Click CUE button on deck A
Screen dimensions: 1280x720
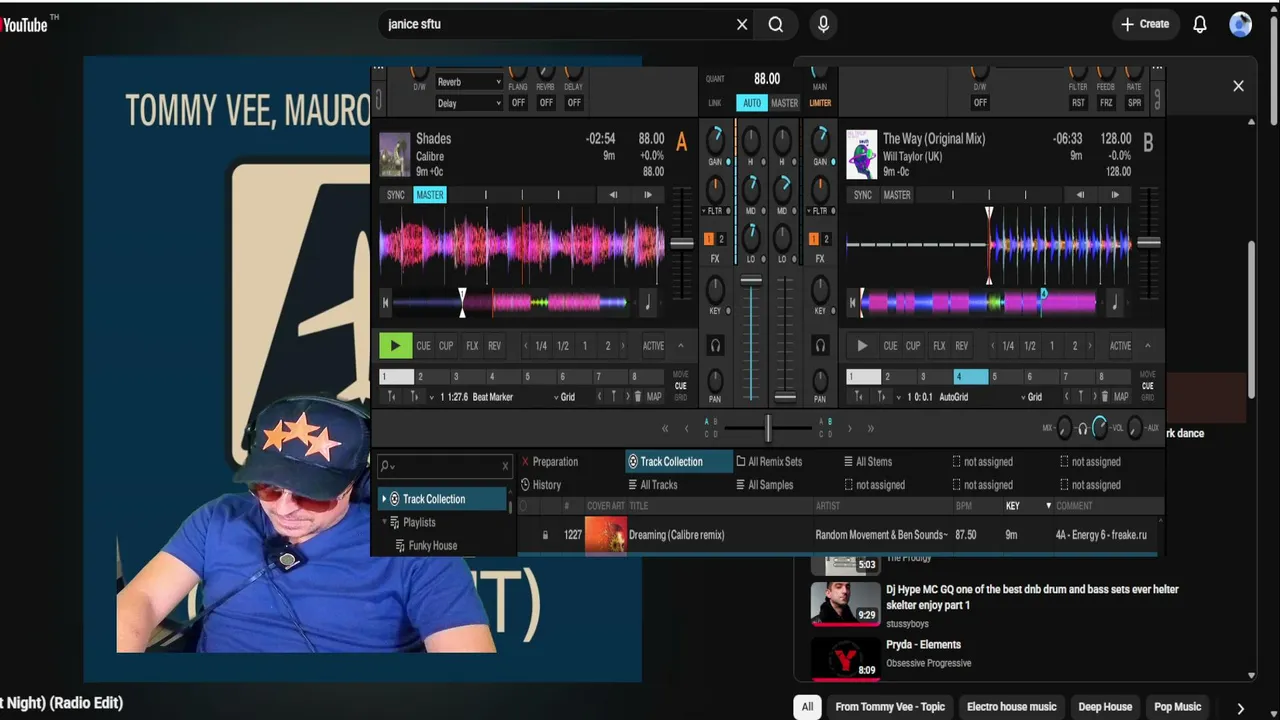(423, 346)
